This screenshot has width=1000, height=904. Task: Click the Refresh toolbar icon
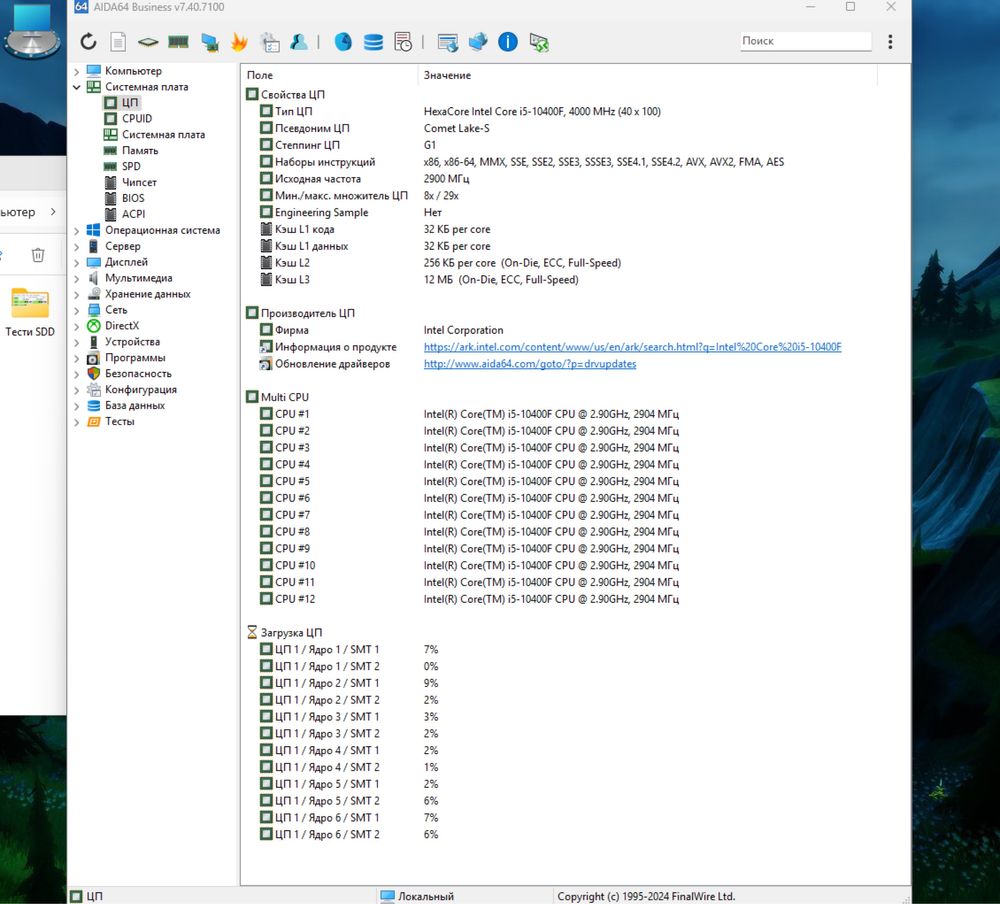click(88, 42)
